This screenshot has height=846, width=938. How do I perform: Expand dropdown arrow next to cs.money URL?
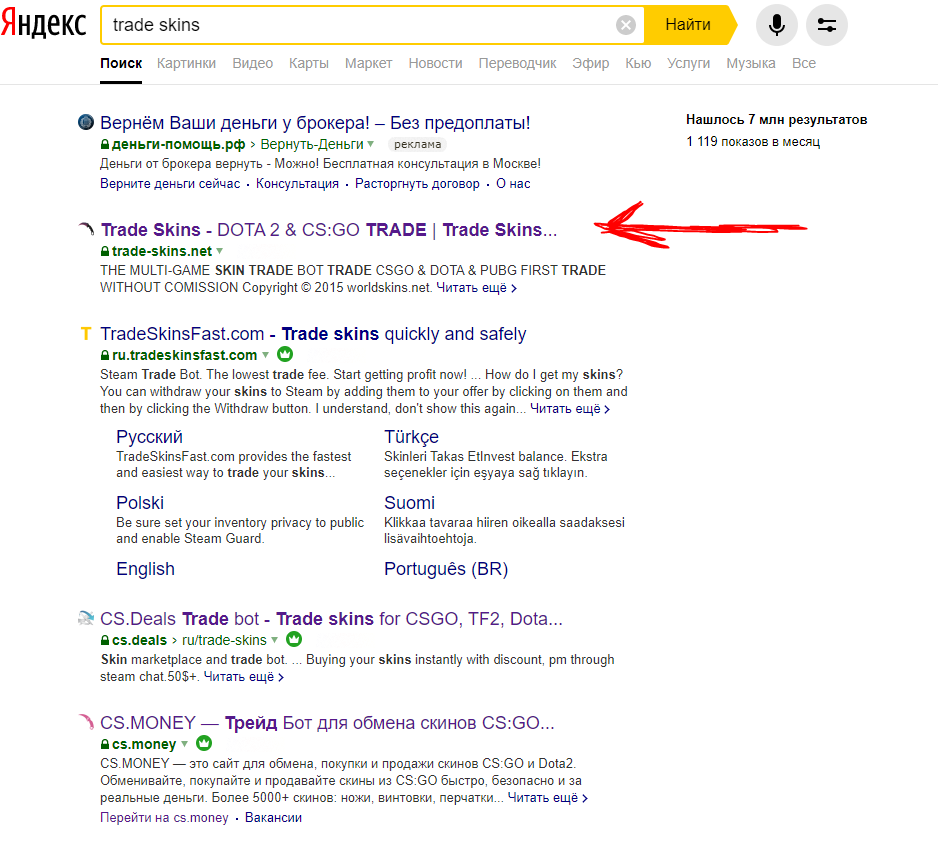click(185, 744)
